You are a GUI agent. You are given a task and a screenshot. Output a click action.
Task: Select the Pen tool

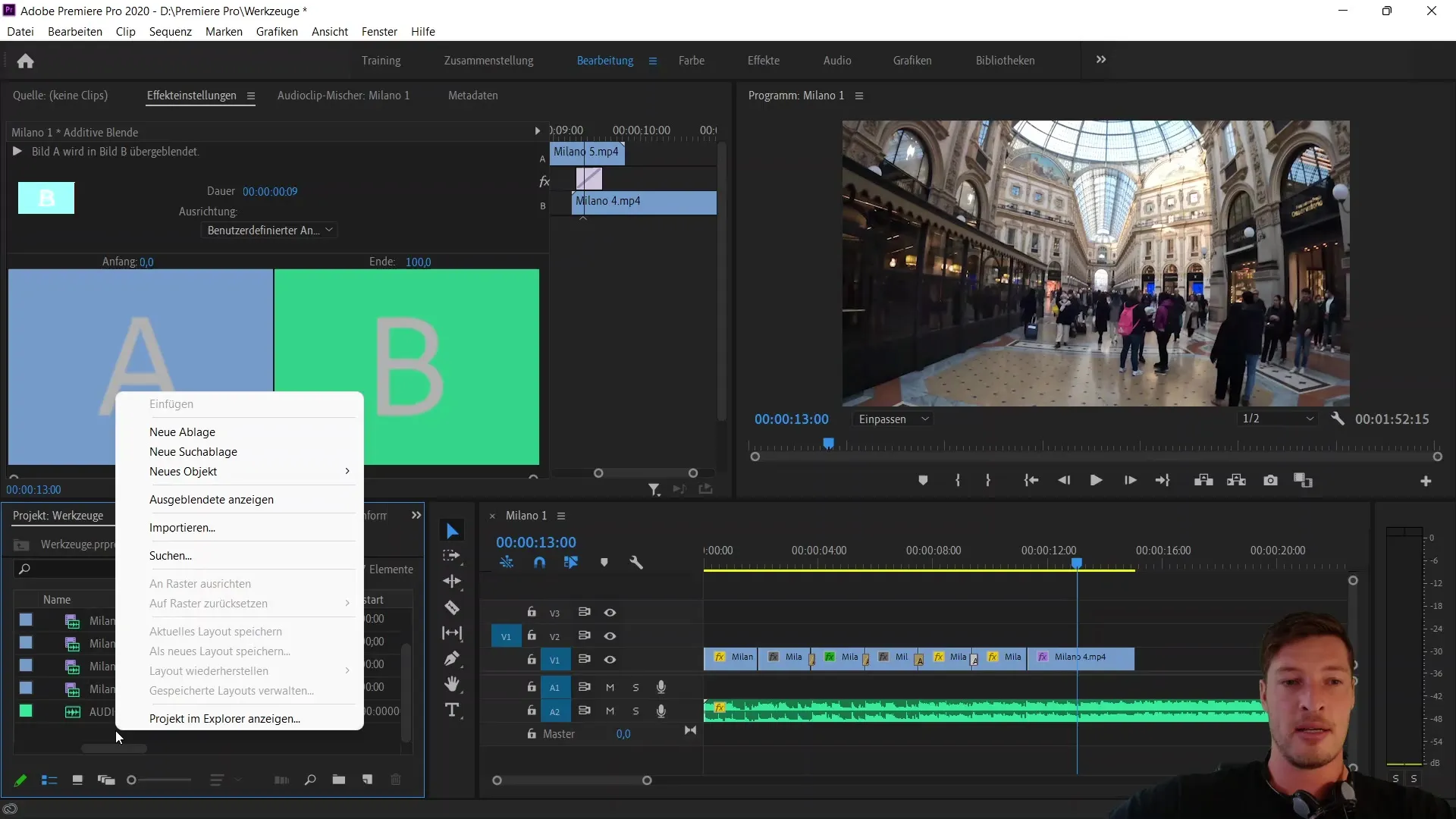pos(452,658)
